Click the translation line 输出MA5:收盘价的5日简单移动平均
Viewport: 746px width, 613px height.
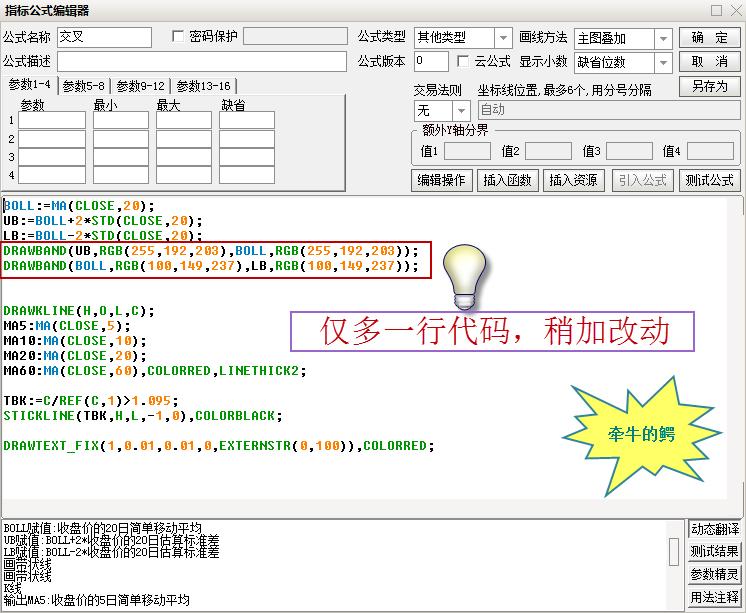coord(97,600)
